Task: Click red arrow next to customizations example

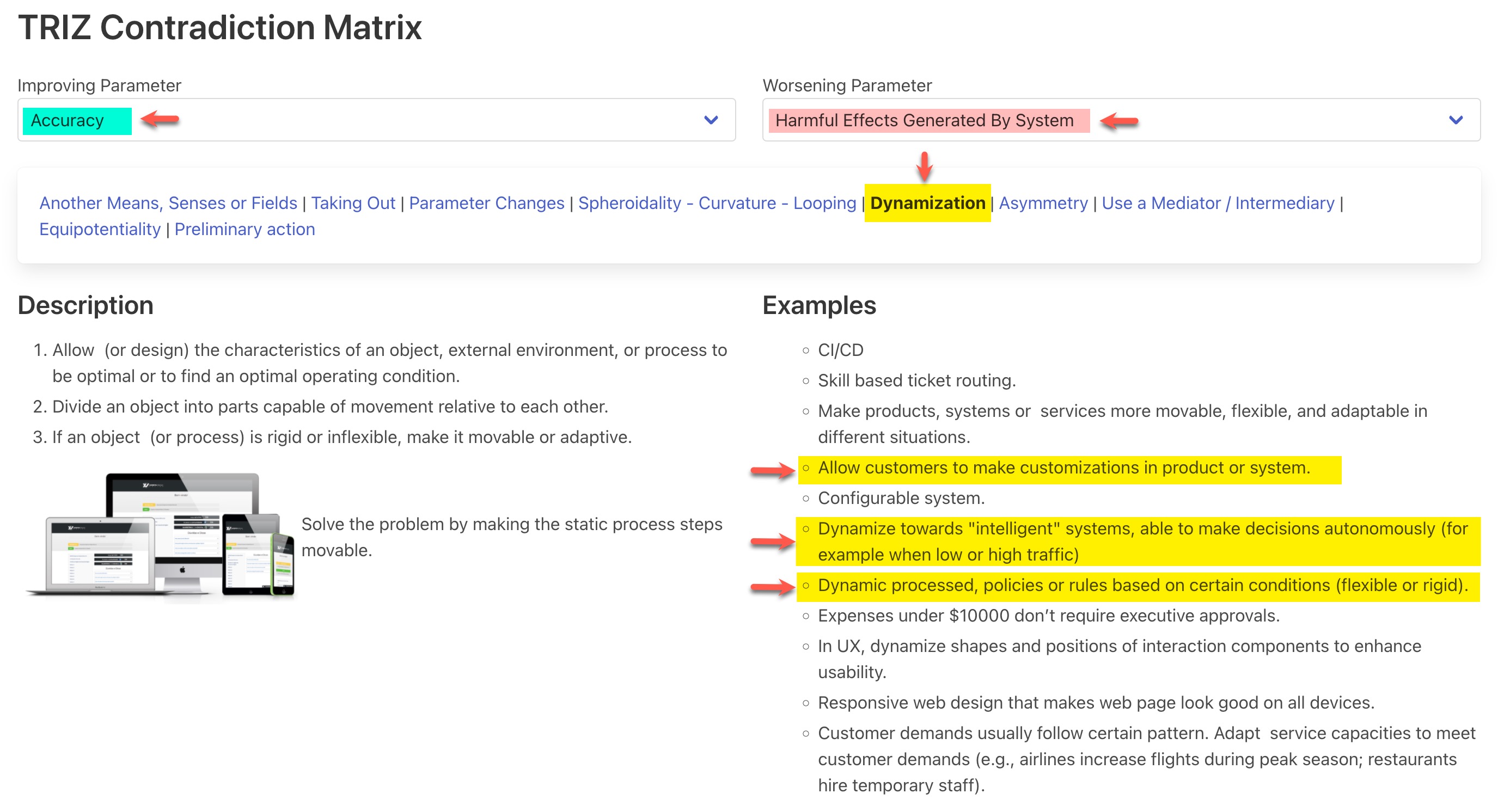Action: coord(773,470)
